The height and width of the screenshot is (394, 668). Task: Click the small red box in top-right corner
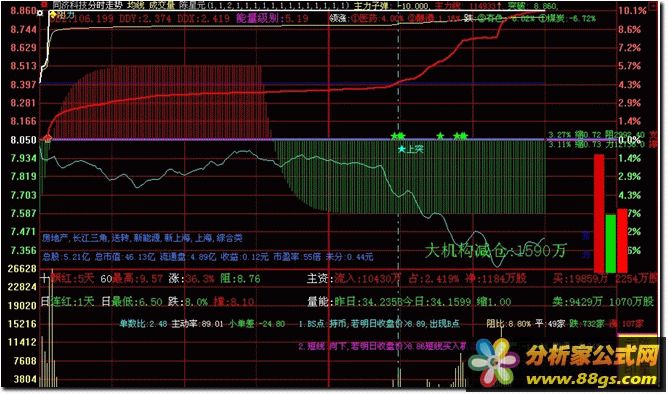(652, 6)
